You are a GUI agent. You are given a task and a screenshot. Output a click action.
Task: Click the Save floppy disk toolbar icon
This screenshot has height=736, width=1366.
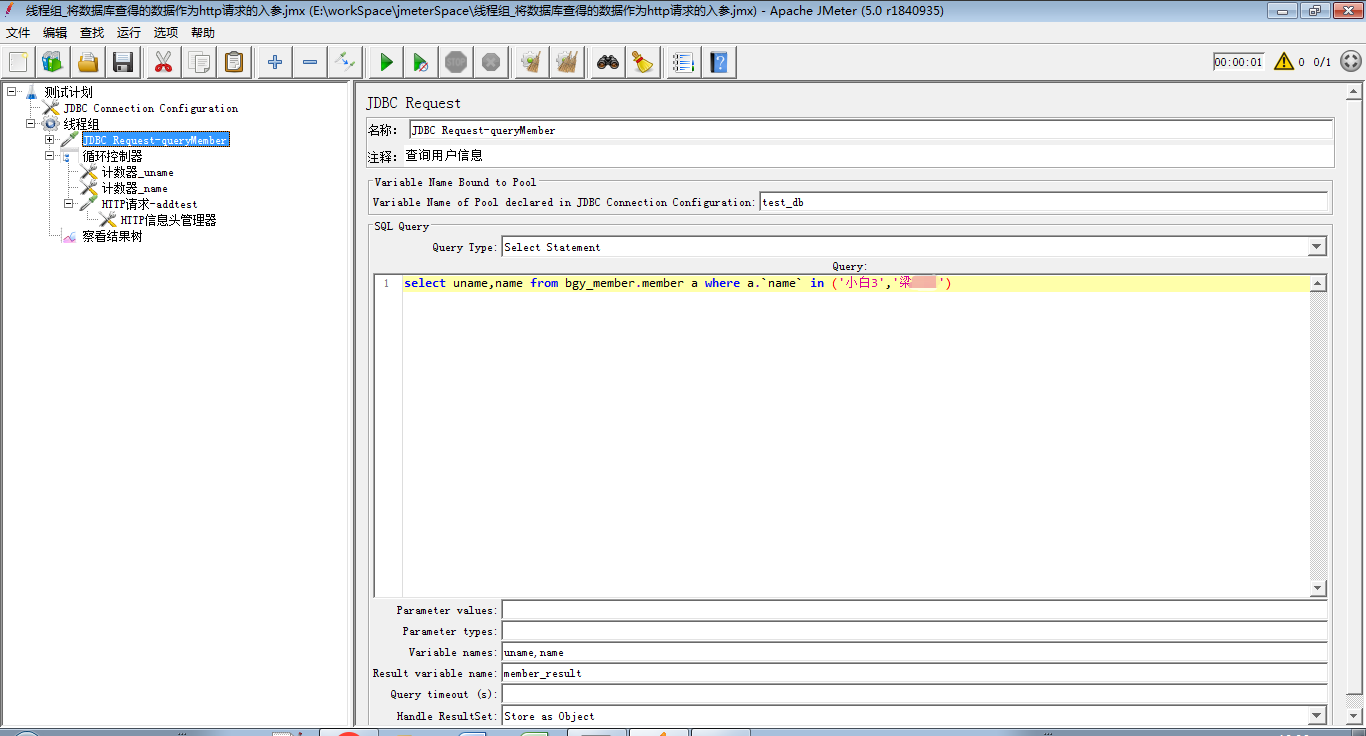click(123, 62)
